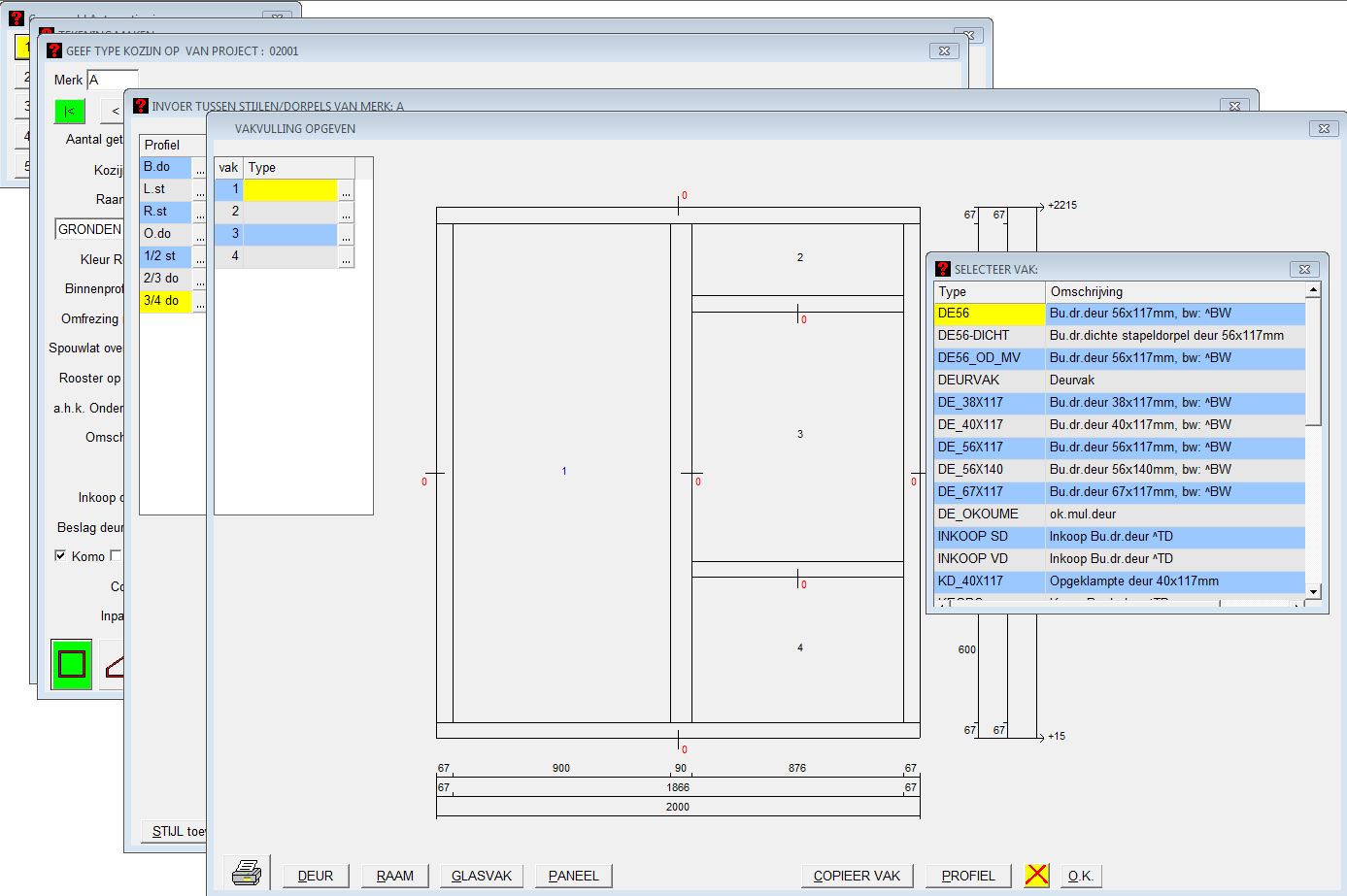Tick the unchecked box right of Komo
The image size is (1347, 896).
(116, 555)
